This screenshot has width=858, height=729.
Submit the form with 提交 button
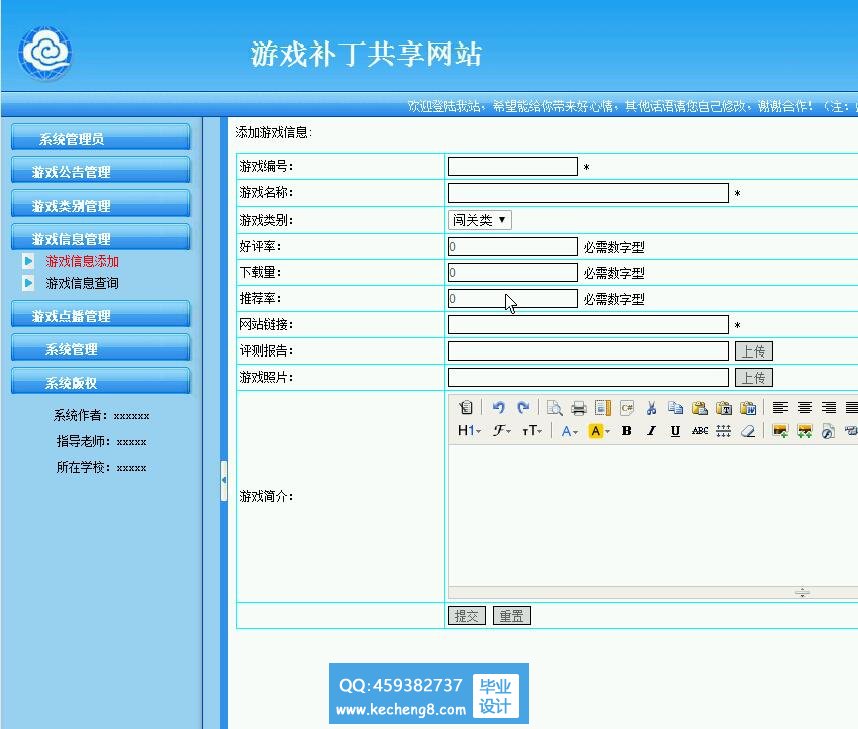pyautogui.click(x=467, y=616)
